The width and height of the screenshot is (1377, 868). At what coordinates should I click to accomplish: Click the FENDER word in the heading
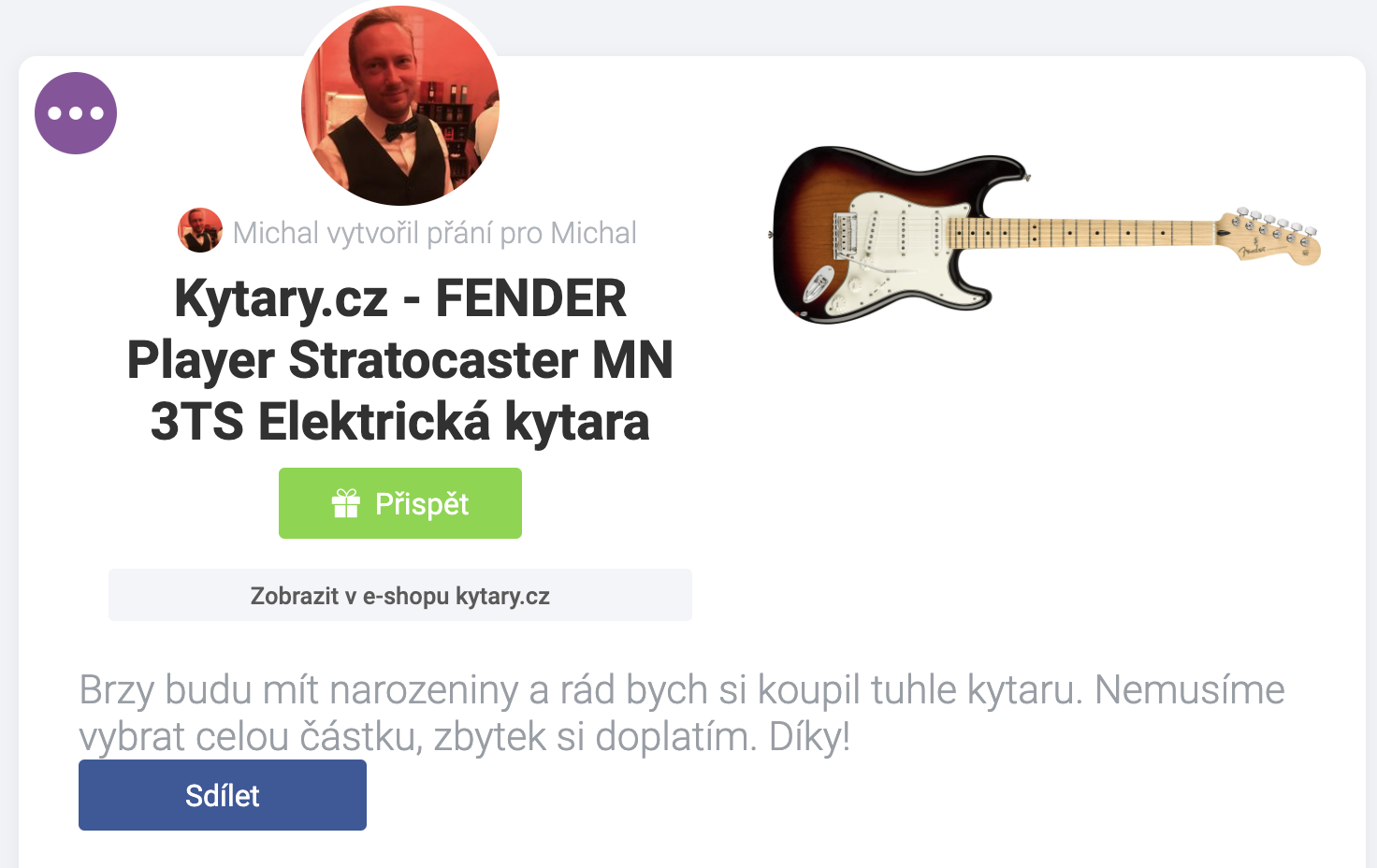pyautogui.click(x=530, y=298)
